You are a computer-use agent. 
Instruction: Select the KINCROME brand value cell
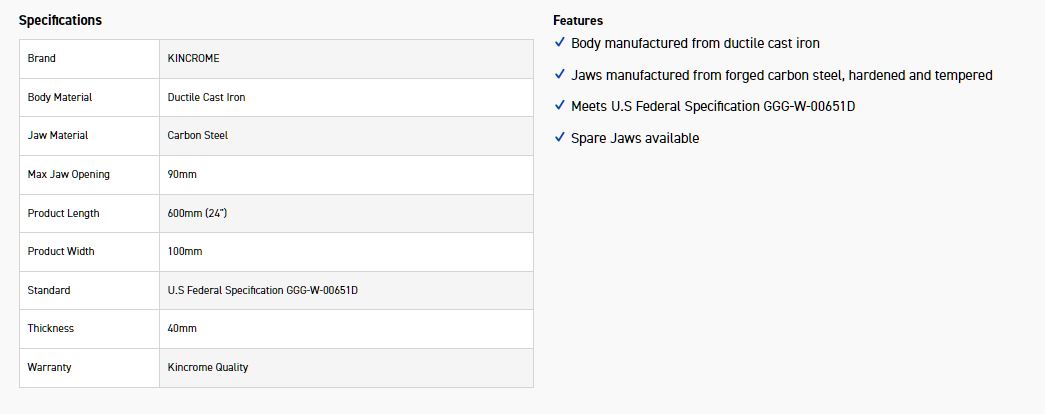[194, 58]
